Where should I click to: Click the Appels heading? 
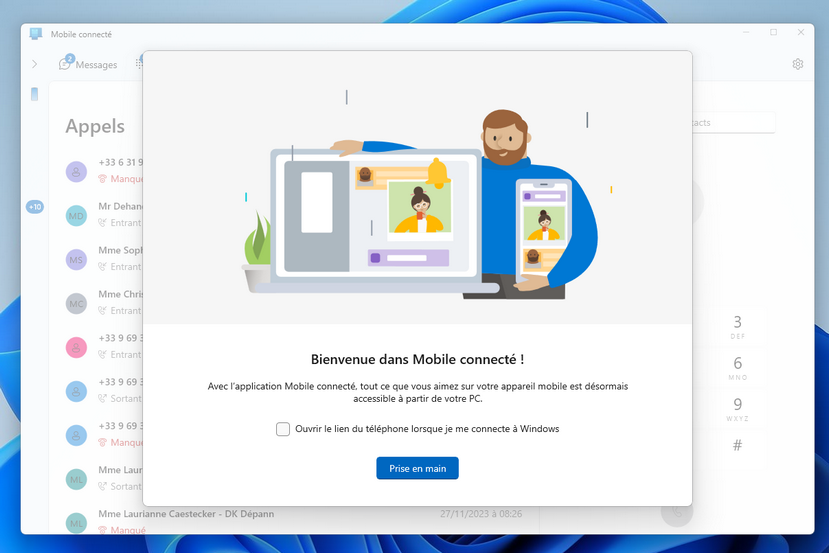(x=95, y=126)
